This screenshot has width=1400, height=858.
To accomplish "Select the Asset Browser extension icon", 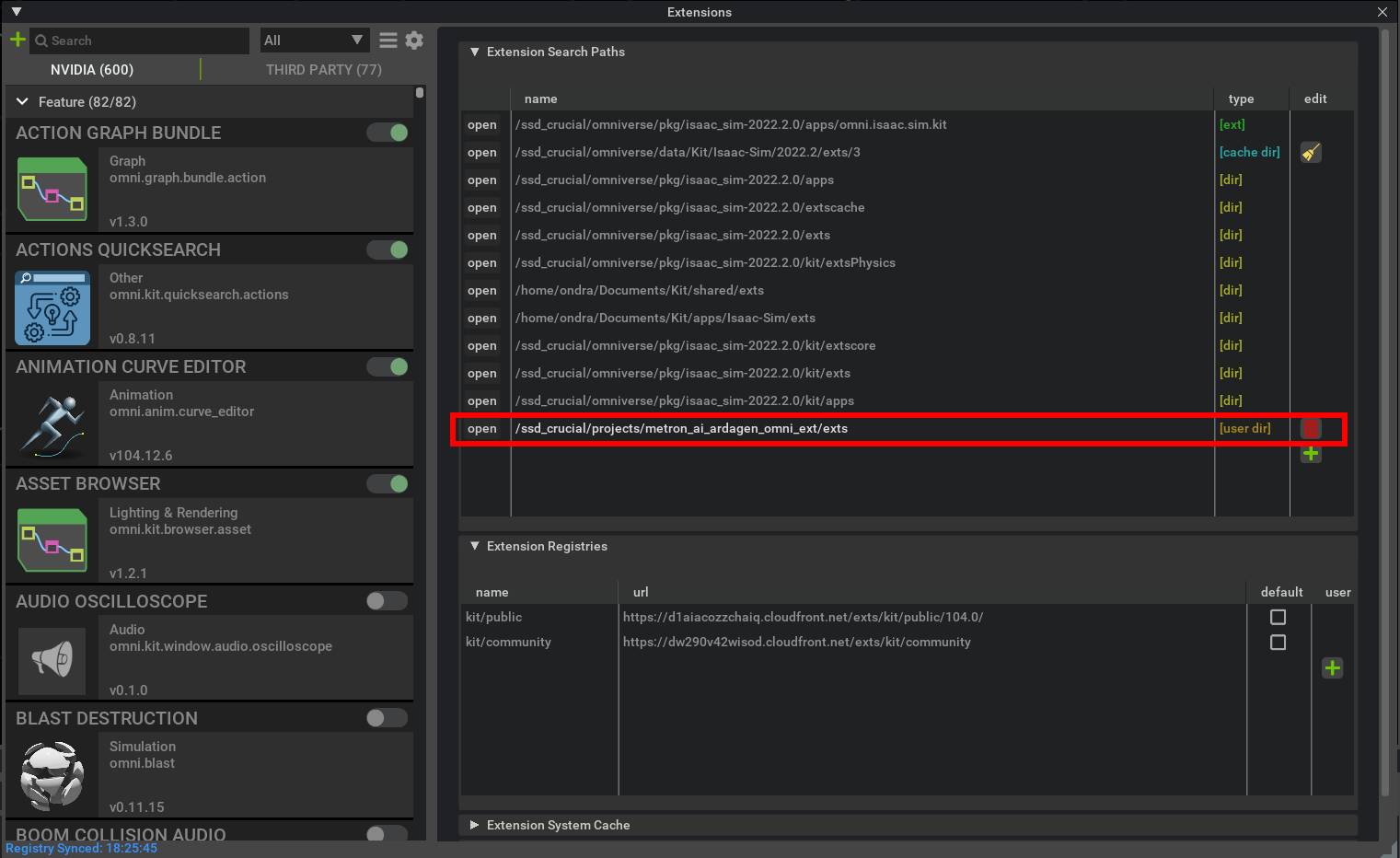I will tap(52, 540).
